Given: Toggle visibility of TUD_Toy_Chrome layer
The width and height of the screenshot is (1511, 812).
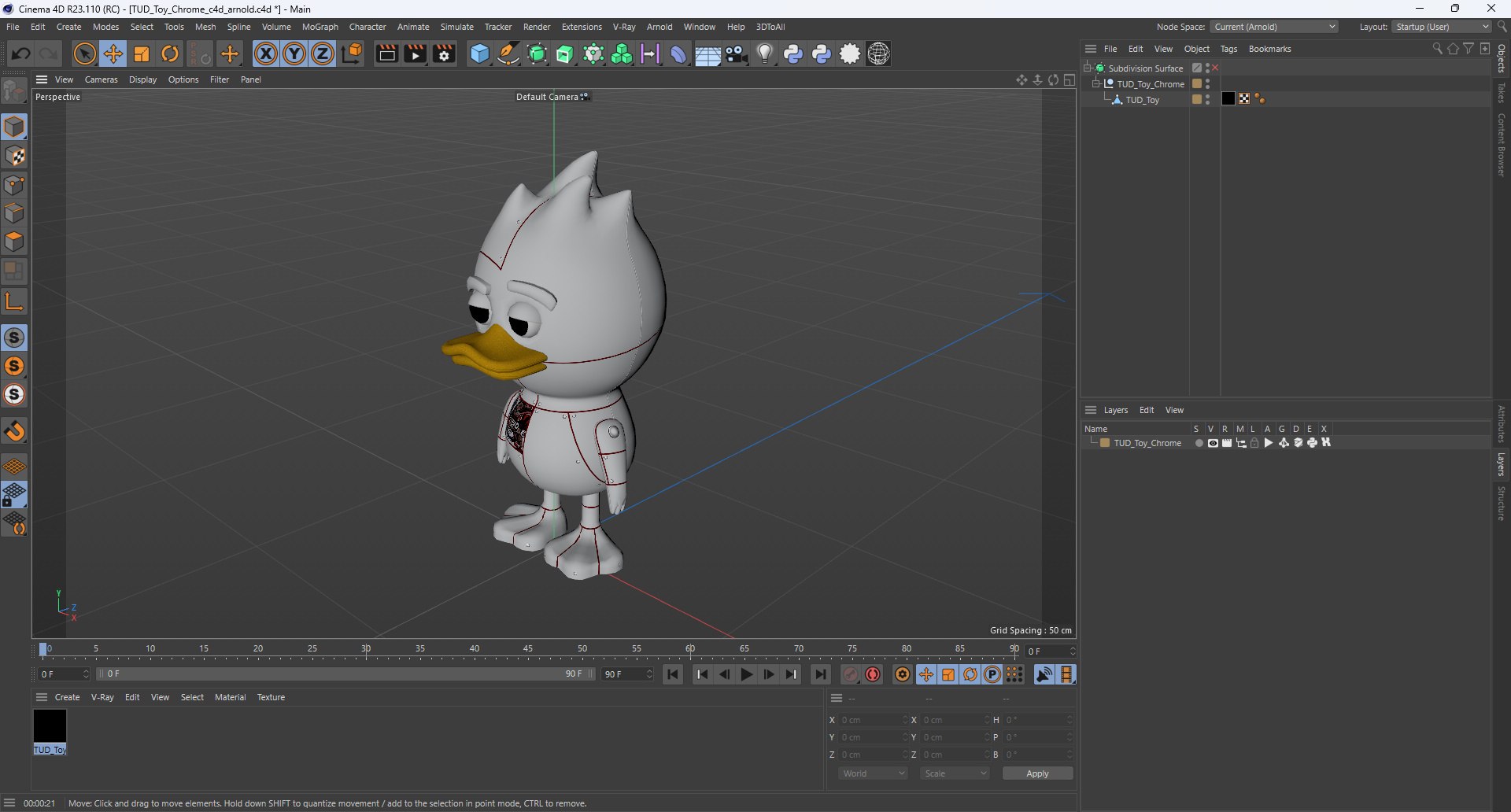Looking at the screenshot, I should tap(1213, 443).
